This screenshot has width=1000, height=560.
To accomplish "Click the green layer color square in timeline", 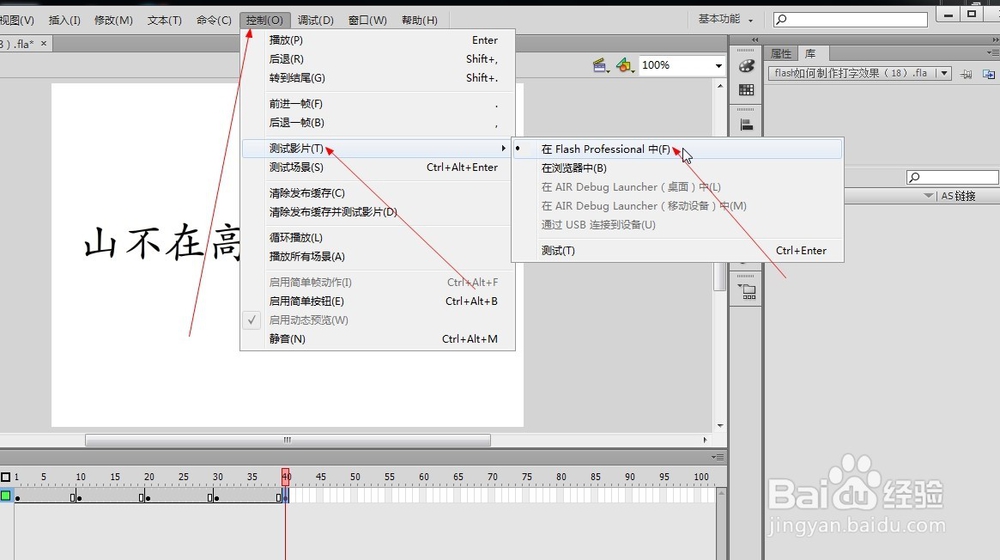I will coord(6,496).
